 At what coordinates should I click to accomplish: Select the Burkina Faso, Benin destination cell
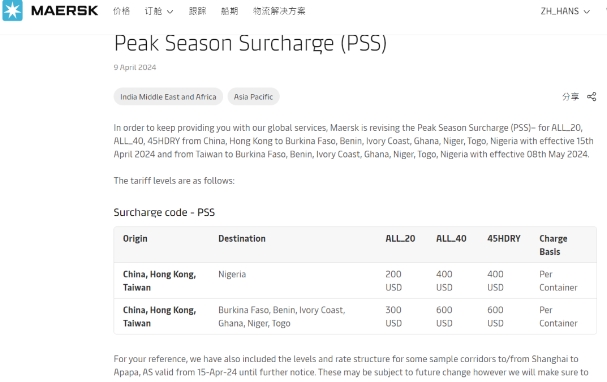click(281, 317)
